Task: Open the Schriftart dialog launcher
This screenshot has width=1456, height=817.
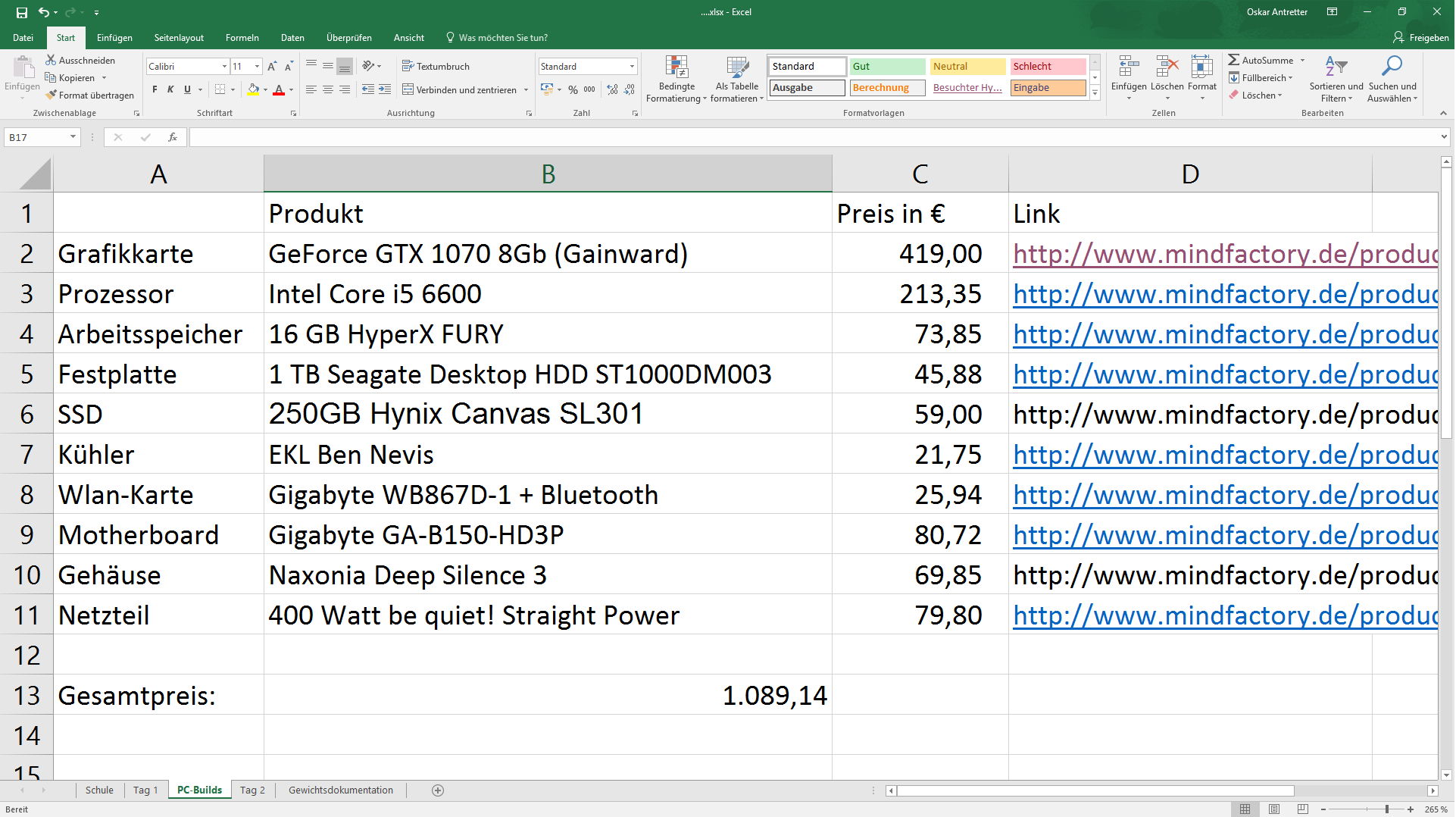Action: coord(293,113)
